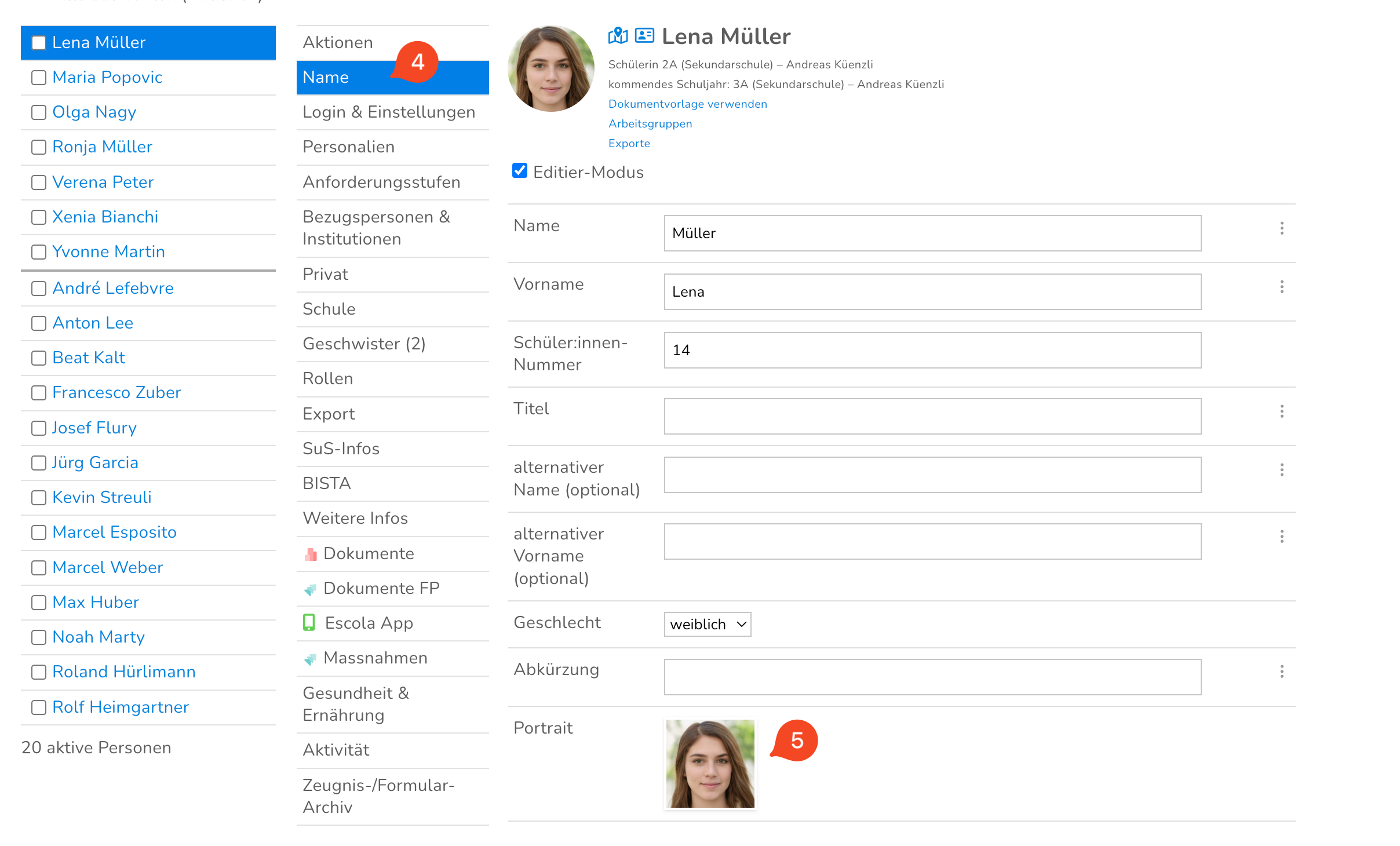Open the Arbeitsgruppen link
1400x846 pixels.
click(650, 124)
